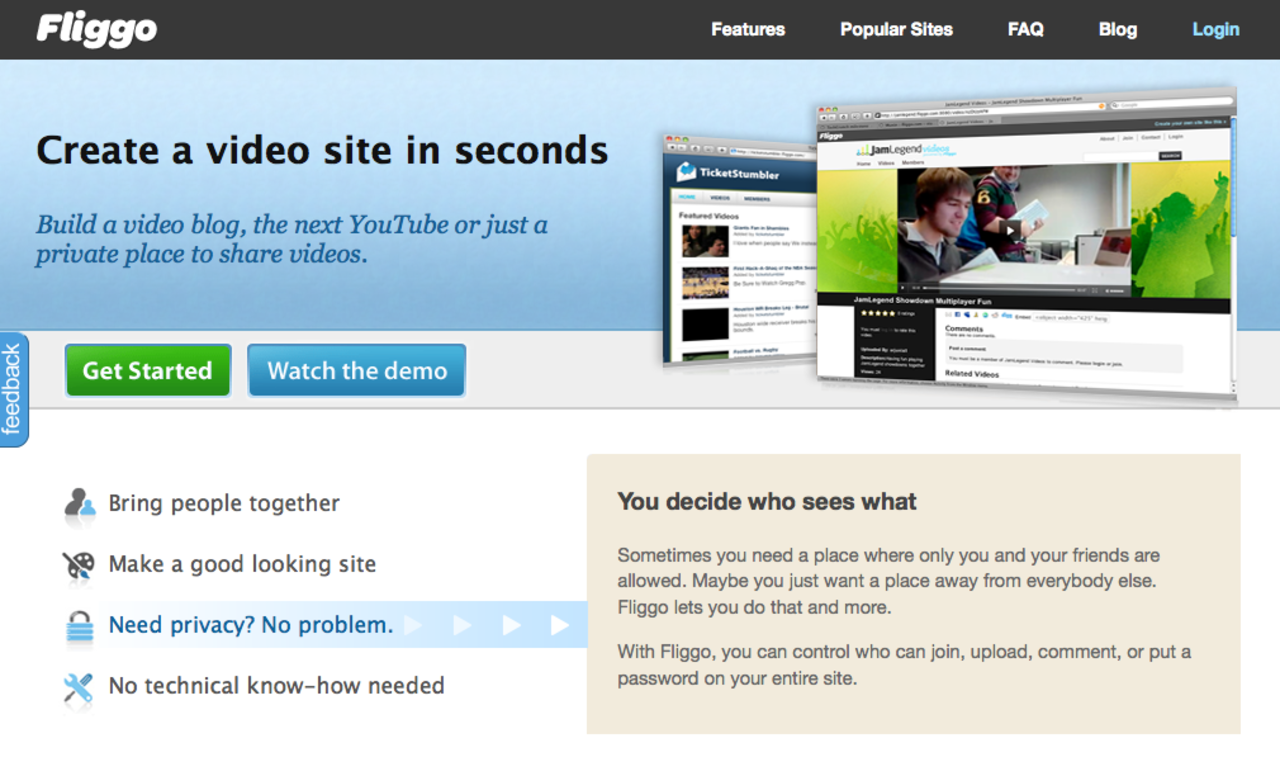
Task: Open the feedback side tab
Action: [13, 390]
